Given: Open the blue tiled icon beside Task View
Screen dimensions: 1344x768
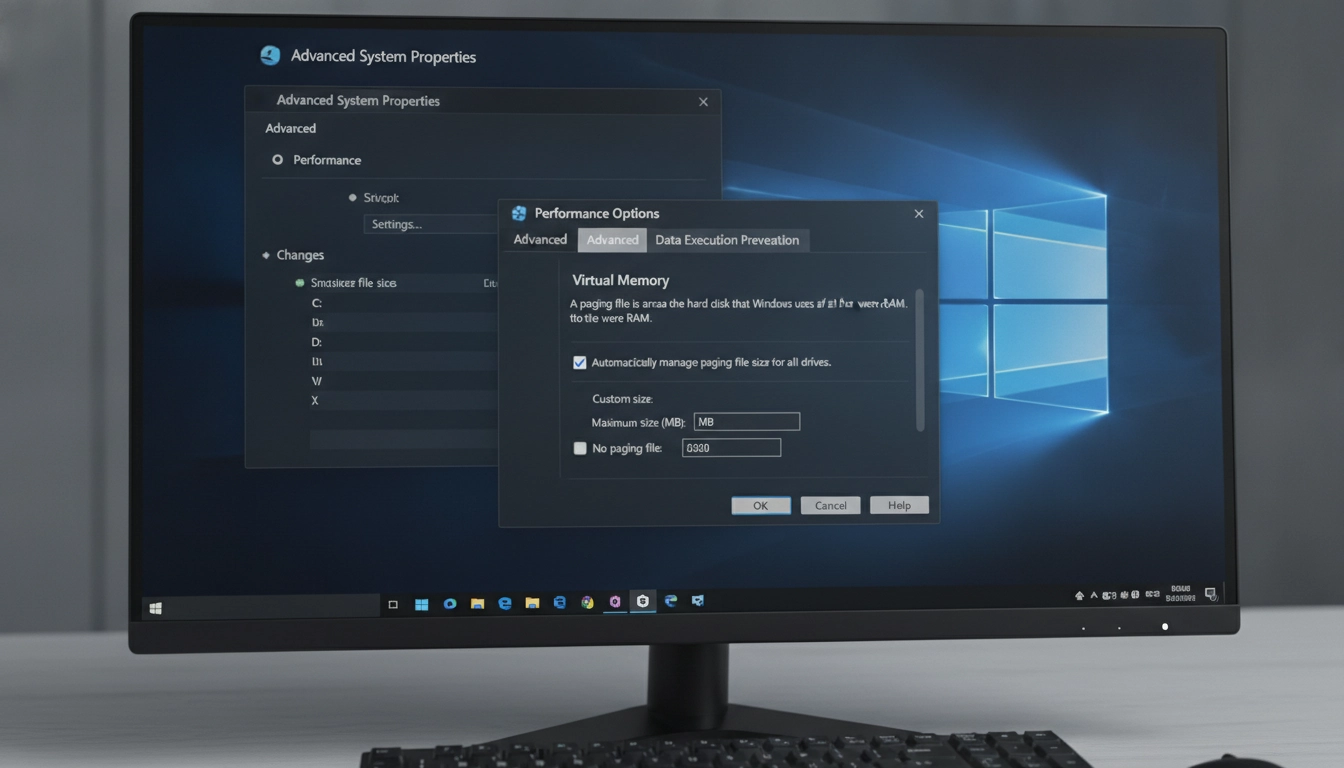Looking at the screenshot, I should pos(421,604).
